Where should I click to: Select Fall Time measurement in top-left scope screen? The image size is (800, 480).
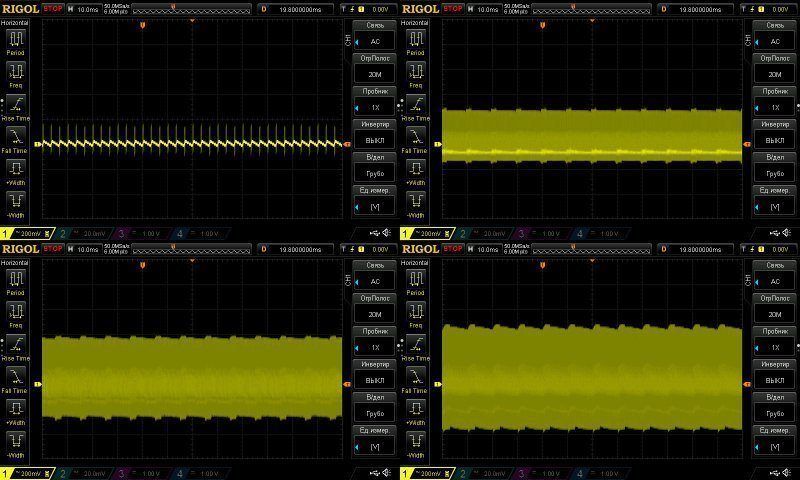16,140
